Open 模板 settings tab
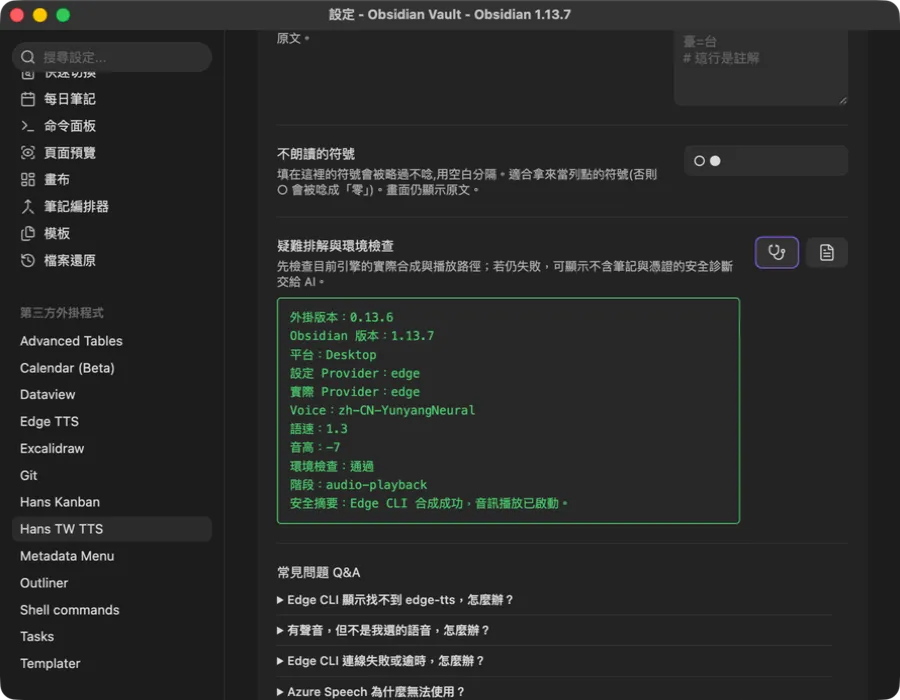Screen dimensions: 900x700 click(112, 234)
